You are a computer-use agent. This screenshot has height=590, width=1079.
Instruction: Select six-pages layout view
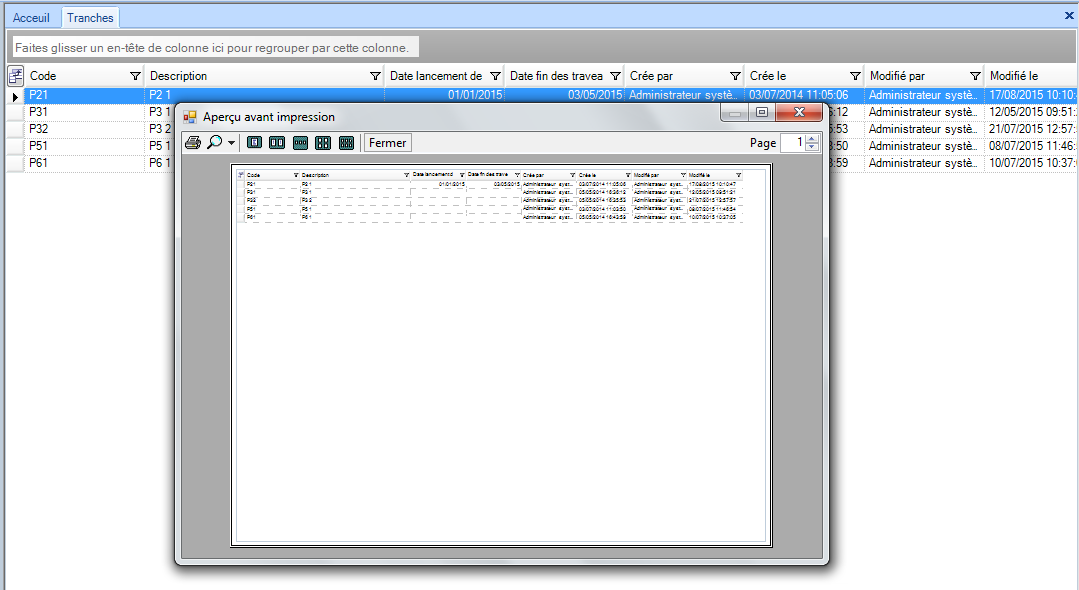click(x=346, y=143)
